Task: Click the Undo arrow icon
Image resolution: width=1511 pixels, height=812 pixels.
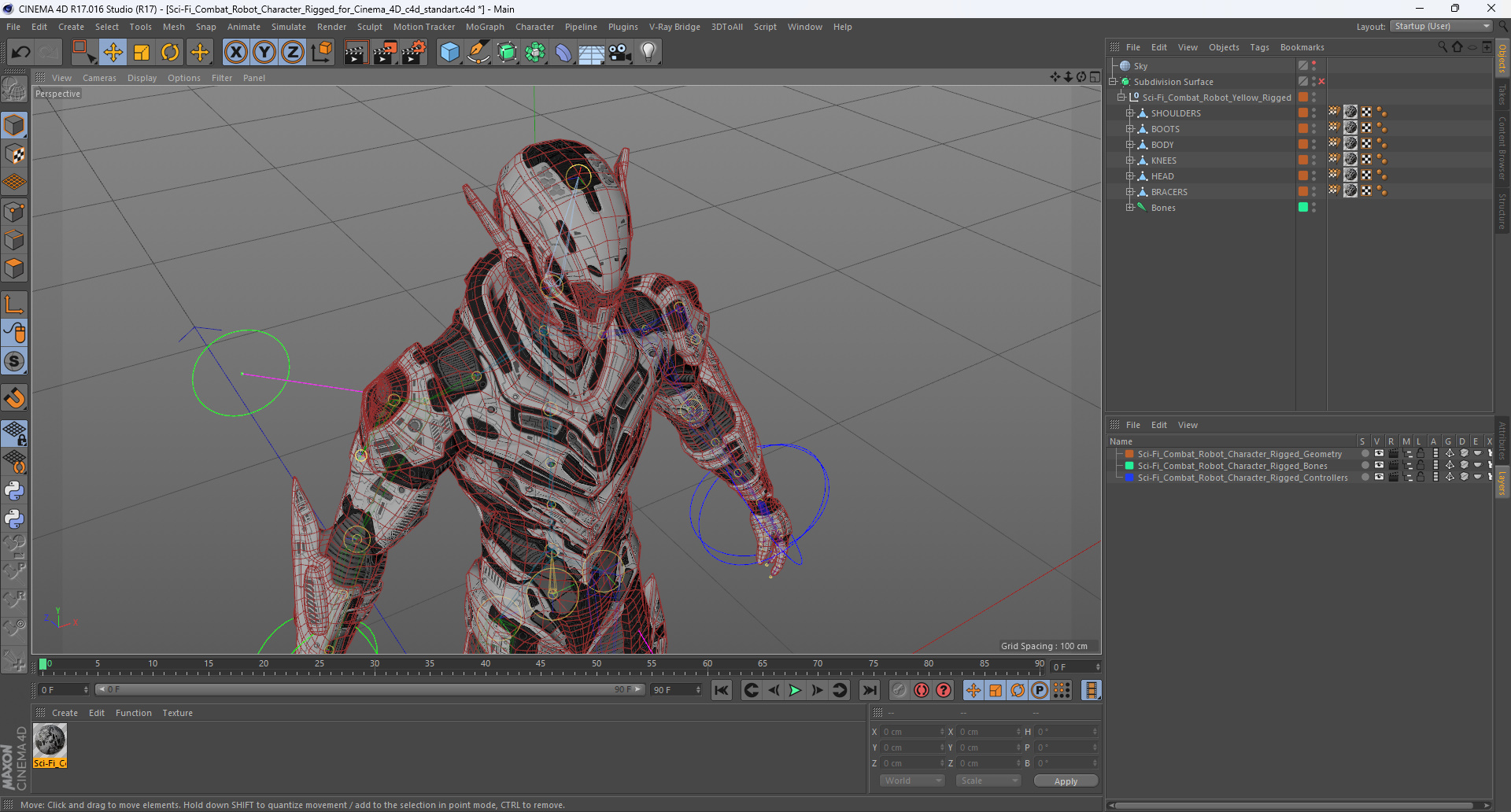Action: click(20, 53)
